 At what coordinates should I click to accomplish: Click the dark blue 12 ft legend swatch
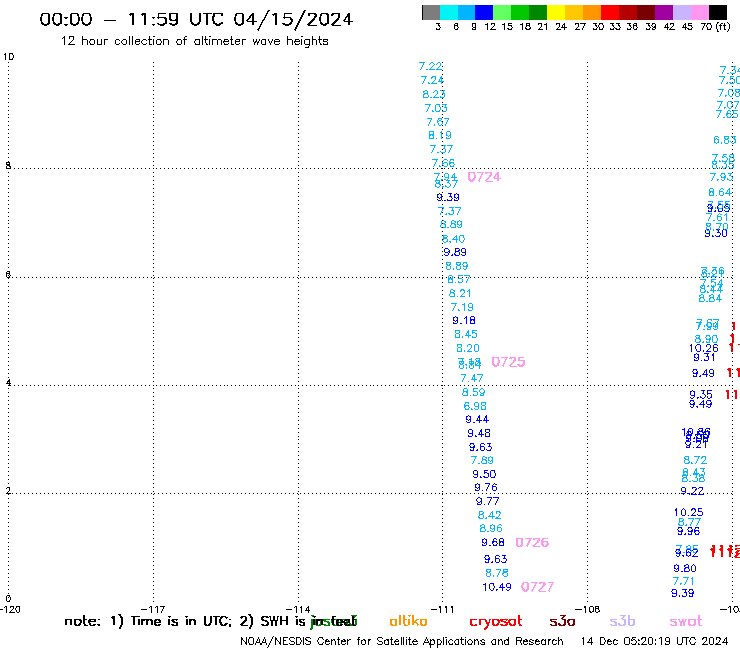coord(484,12)
